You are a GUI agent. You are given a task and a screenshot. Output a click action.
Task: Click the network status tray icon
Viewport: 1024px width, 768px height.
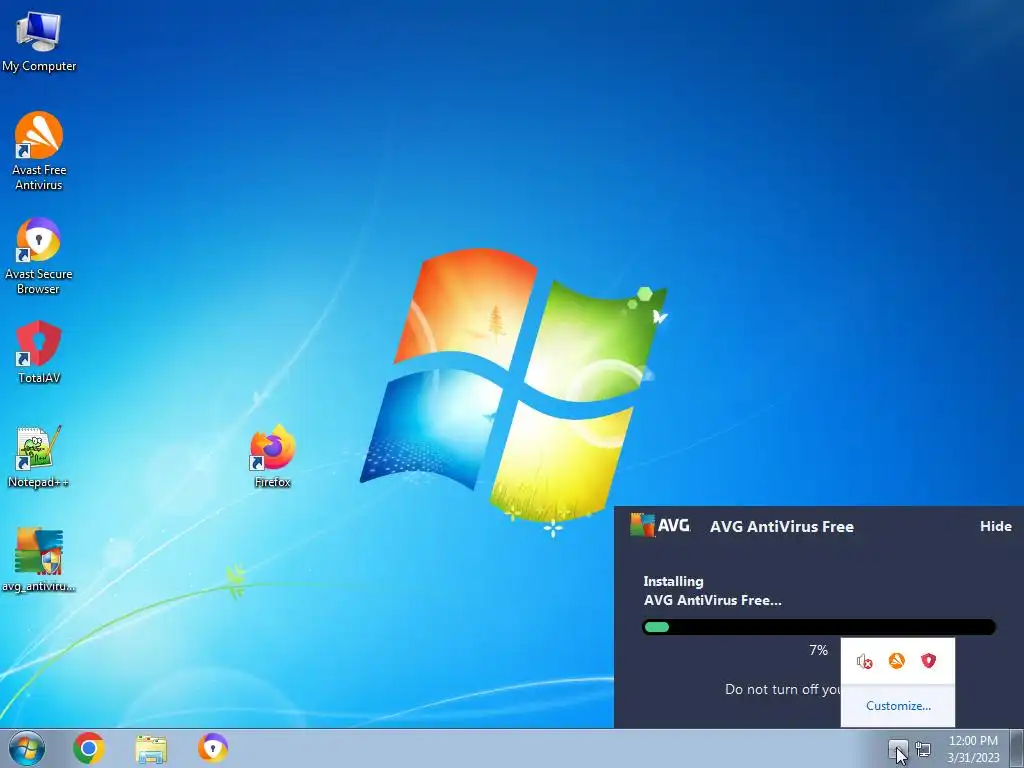[x=923, y=748]
